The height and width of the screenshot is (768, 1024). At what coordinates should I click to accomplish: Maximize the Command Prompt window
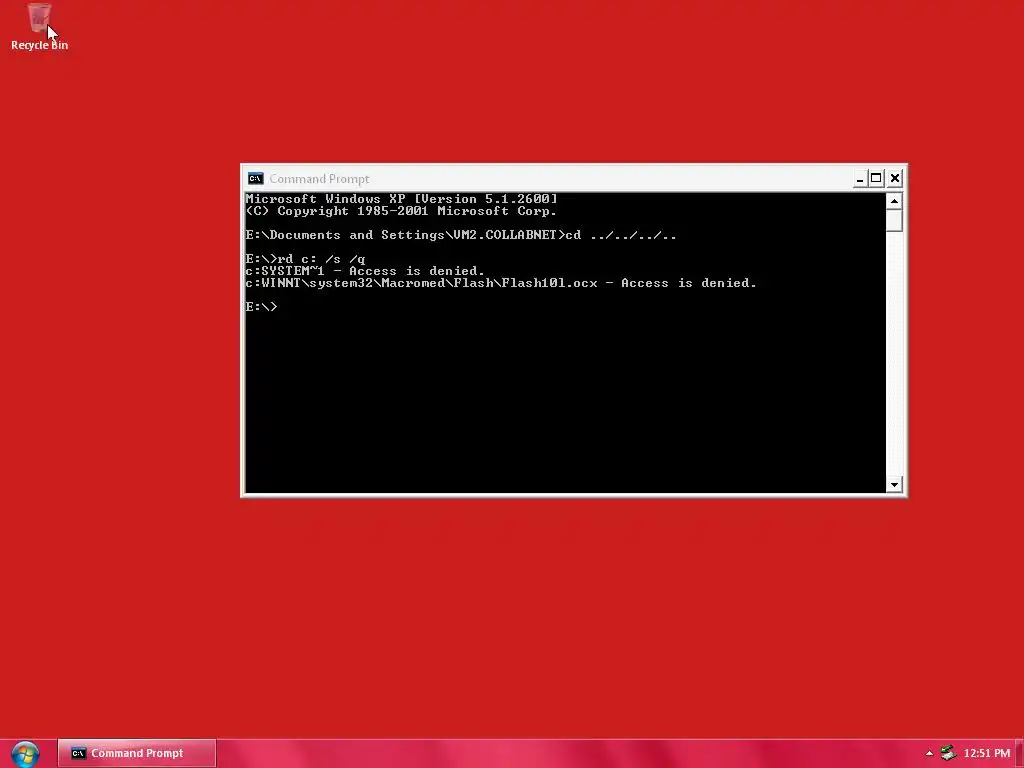(876, 178)
